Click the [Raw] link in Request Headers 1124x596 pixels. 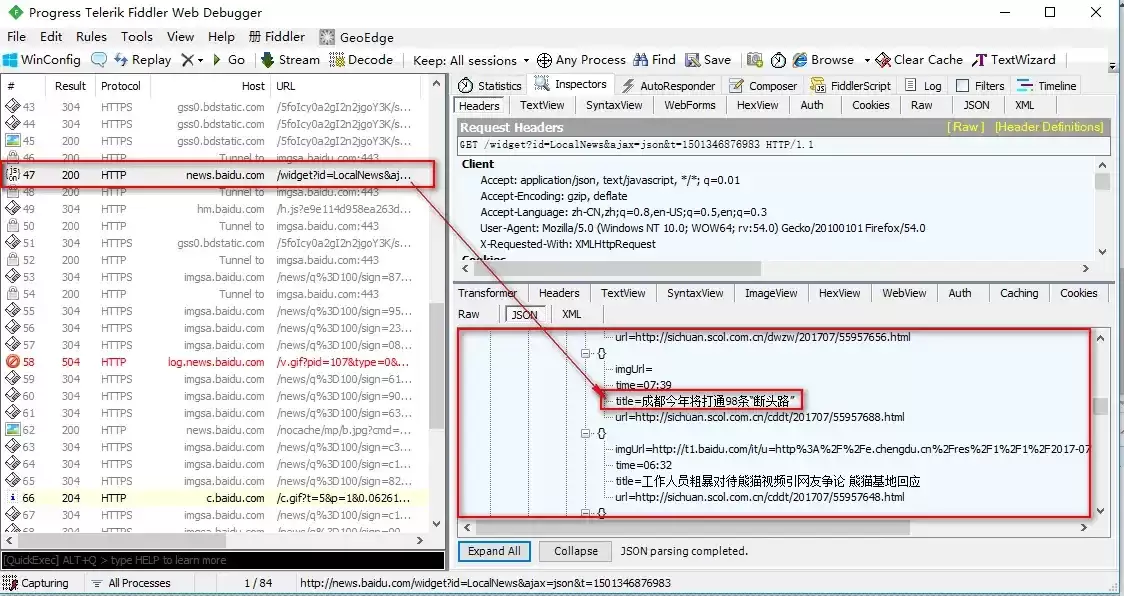pyautogui.click(x=965, y=127)
